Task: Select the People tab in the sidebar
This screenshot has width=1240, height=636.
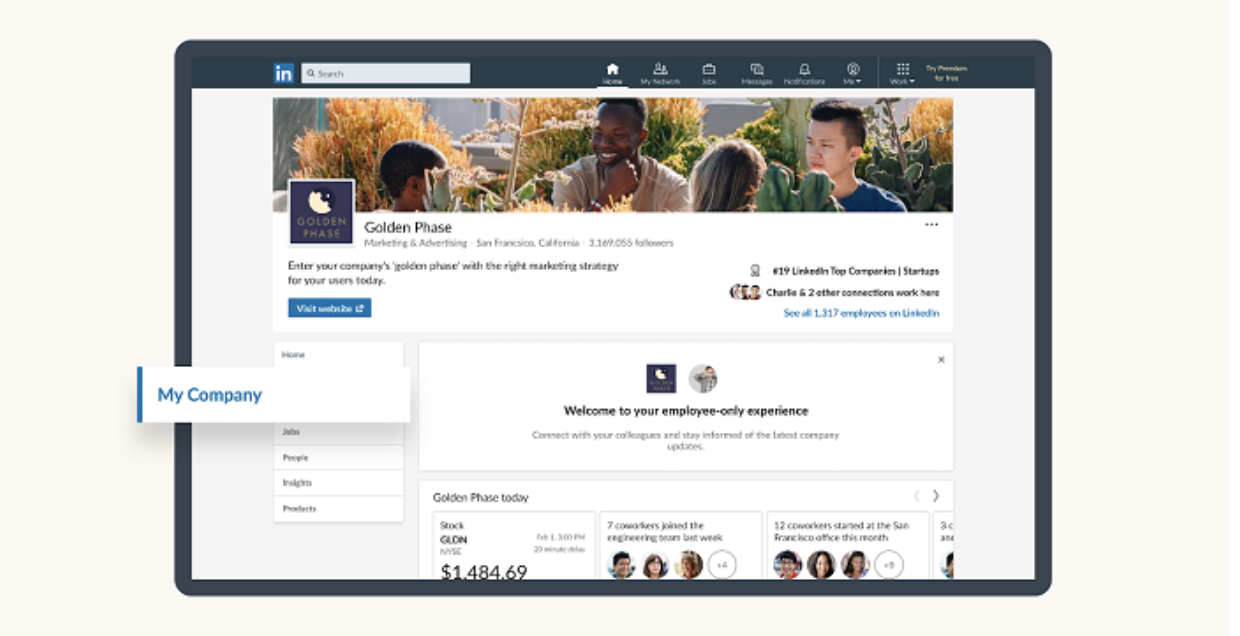Action: point(338,457)
